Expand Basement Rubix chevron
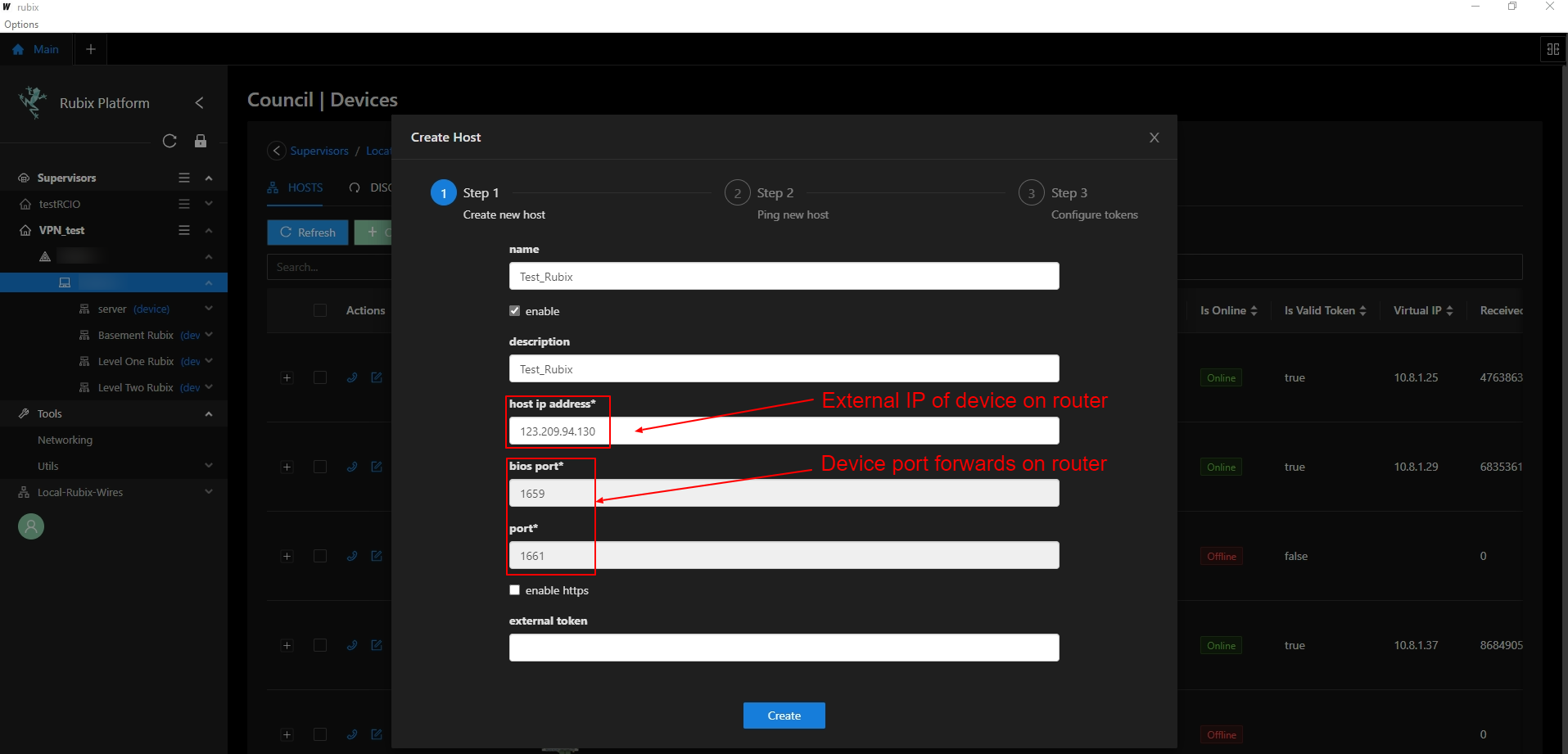Image resolution: width=1568 pixels, height=754 pixels. click(x=209, y=335)
